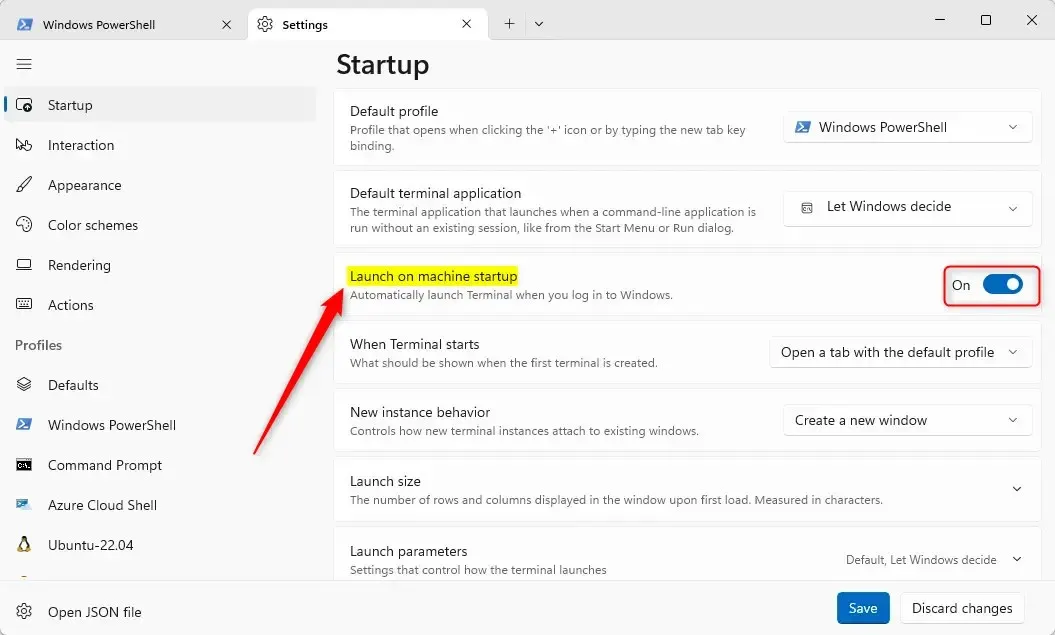Image resolution: width=1055 pixels, height=635 pixels.
Task: Open Actions via the keyboard icon
Action: coord(25,305)
